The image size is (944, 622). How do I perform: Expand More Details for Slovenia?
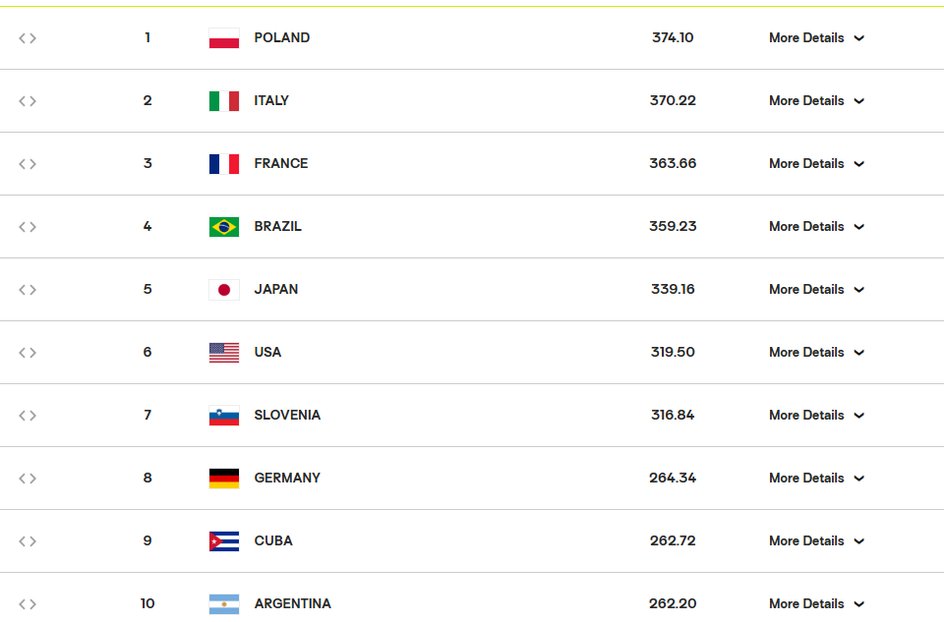(x=816, y=415)
